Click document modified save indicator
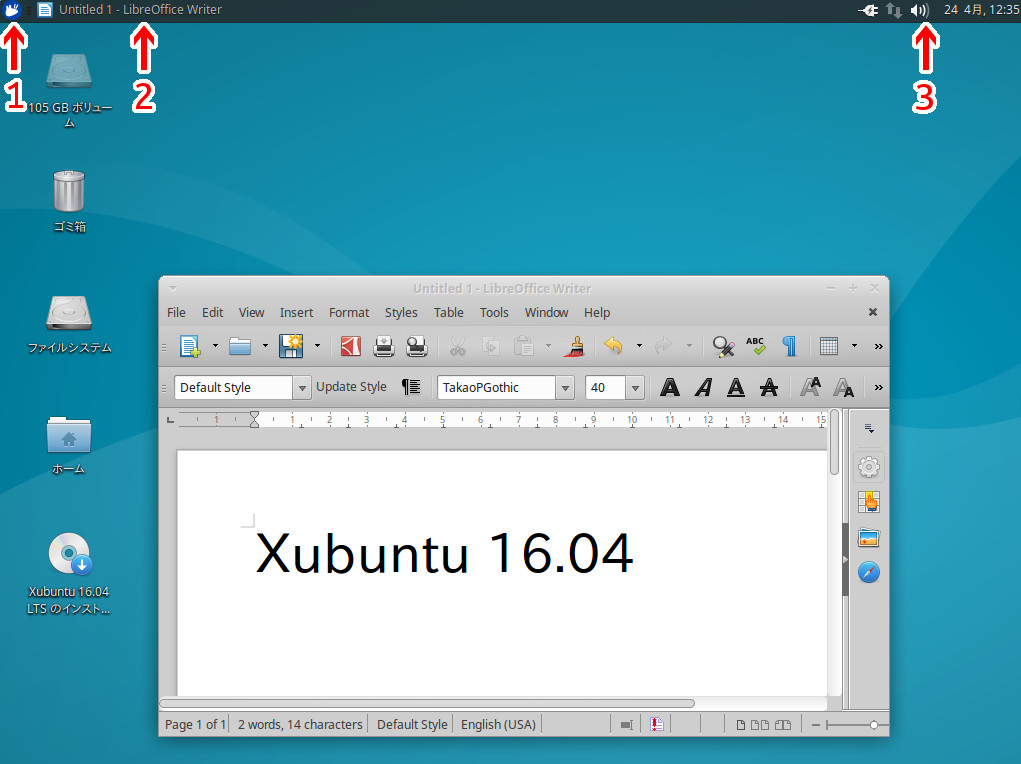The height and width of the screenshot is (764, 1021). pos(656,724)
